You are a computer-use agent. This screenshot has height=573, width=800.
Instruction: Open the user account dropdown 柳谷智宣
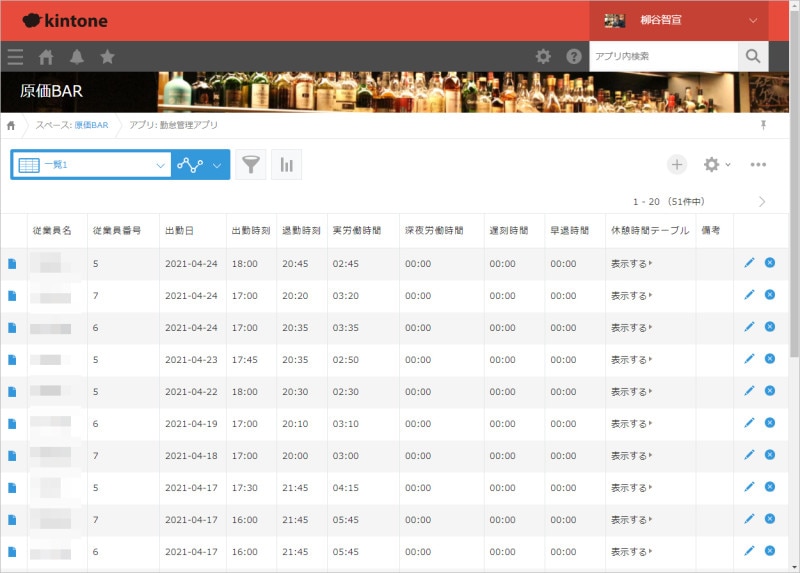pos(679,20)
